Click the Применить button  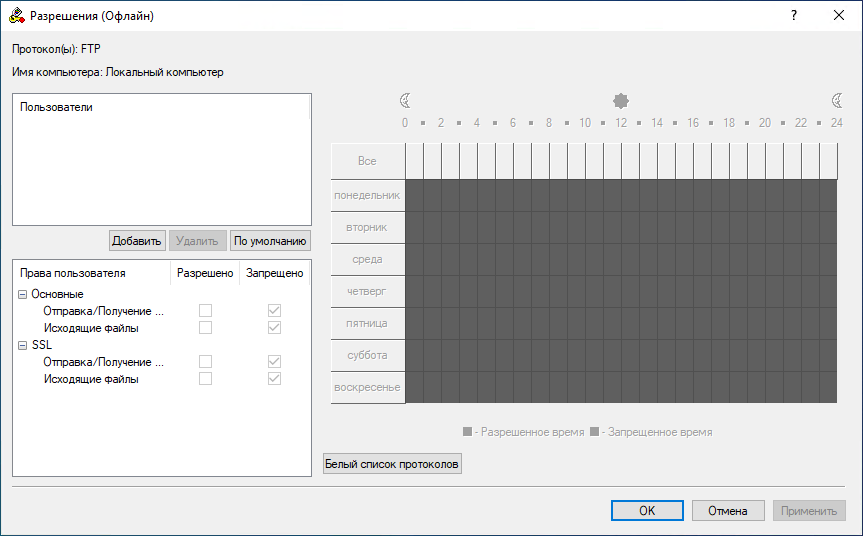click(809, 510)
